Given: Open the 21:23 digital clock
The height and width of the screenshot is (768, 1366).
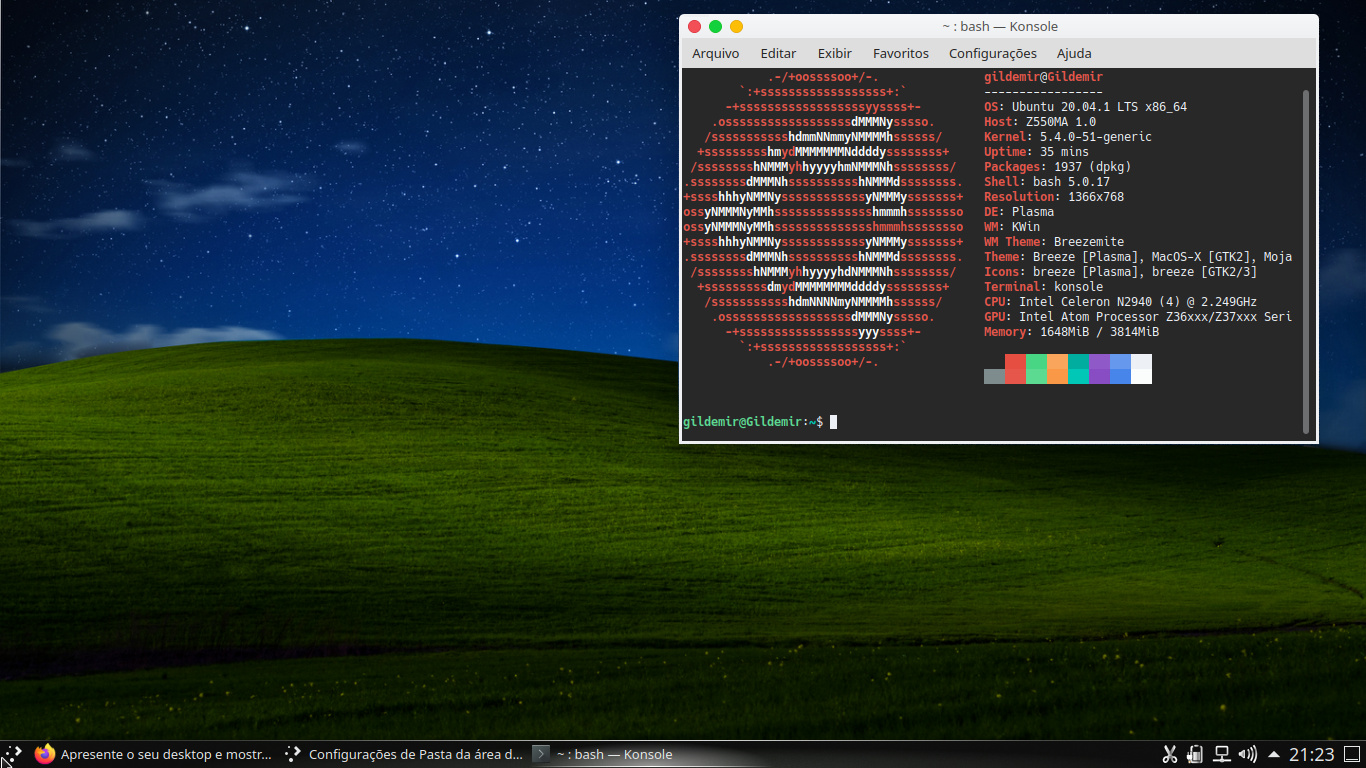Looking at the screenshot, I should coord(1311,754).
